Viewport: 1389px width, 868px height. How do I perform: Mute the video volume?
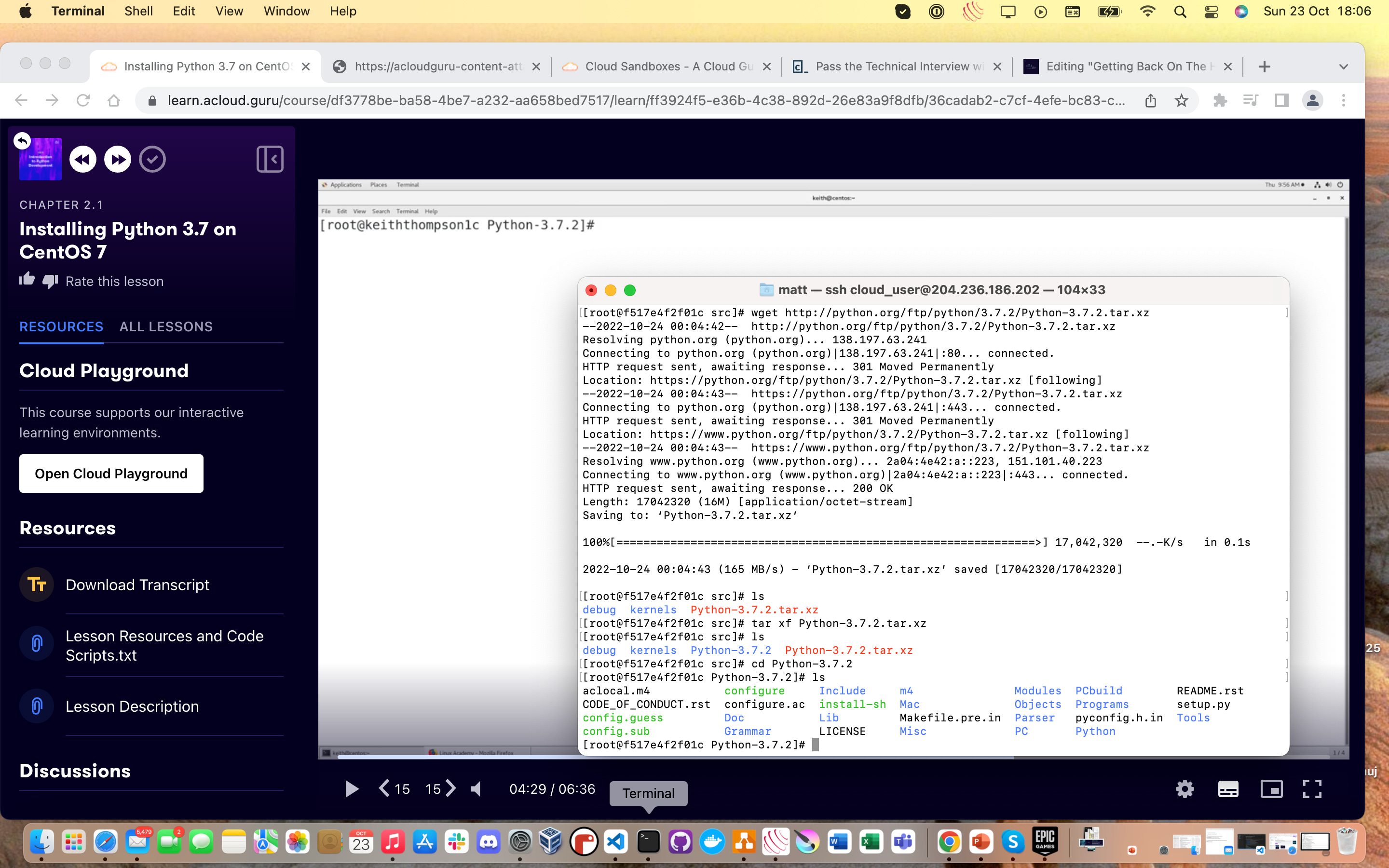click(x=476, y=789)
